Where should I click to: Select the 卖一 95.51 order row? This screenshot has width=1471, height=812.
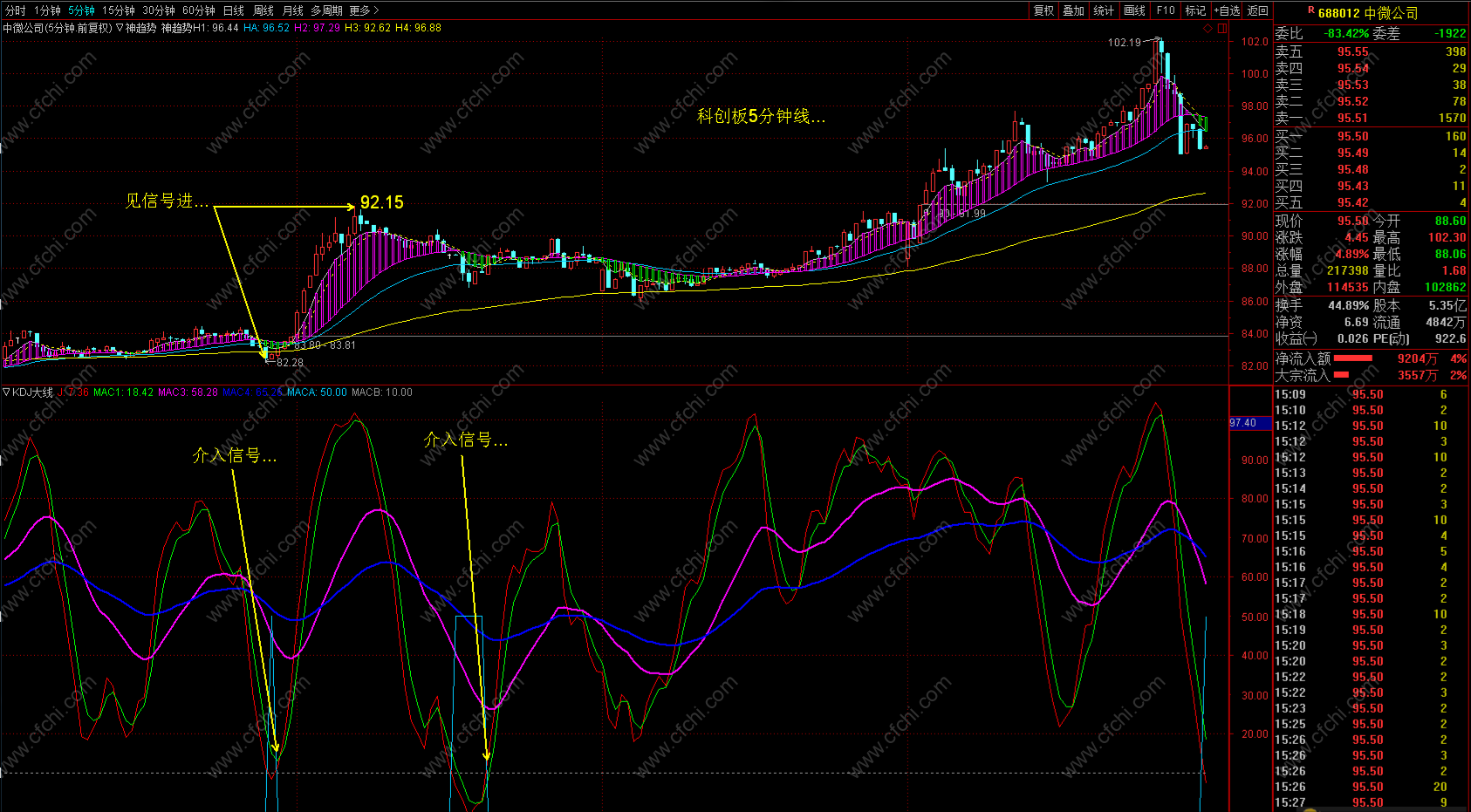[1371, 119]
